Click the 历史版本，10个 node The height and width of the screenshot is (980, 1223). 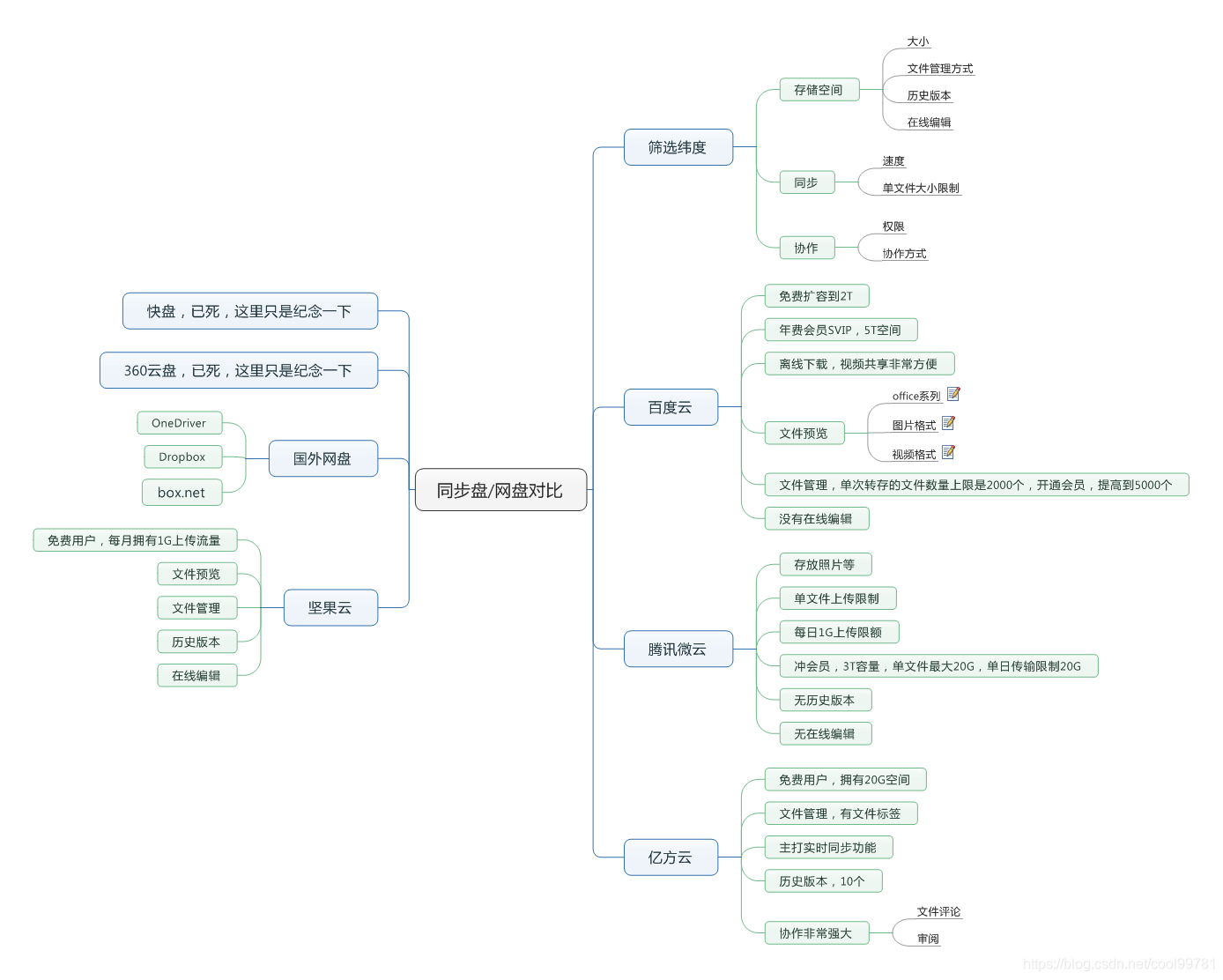pos(824,881)
